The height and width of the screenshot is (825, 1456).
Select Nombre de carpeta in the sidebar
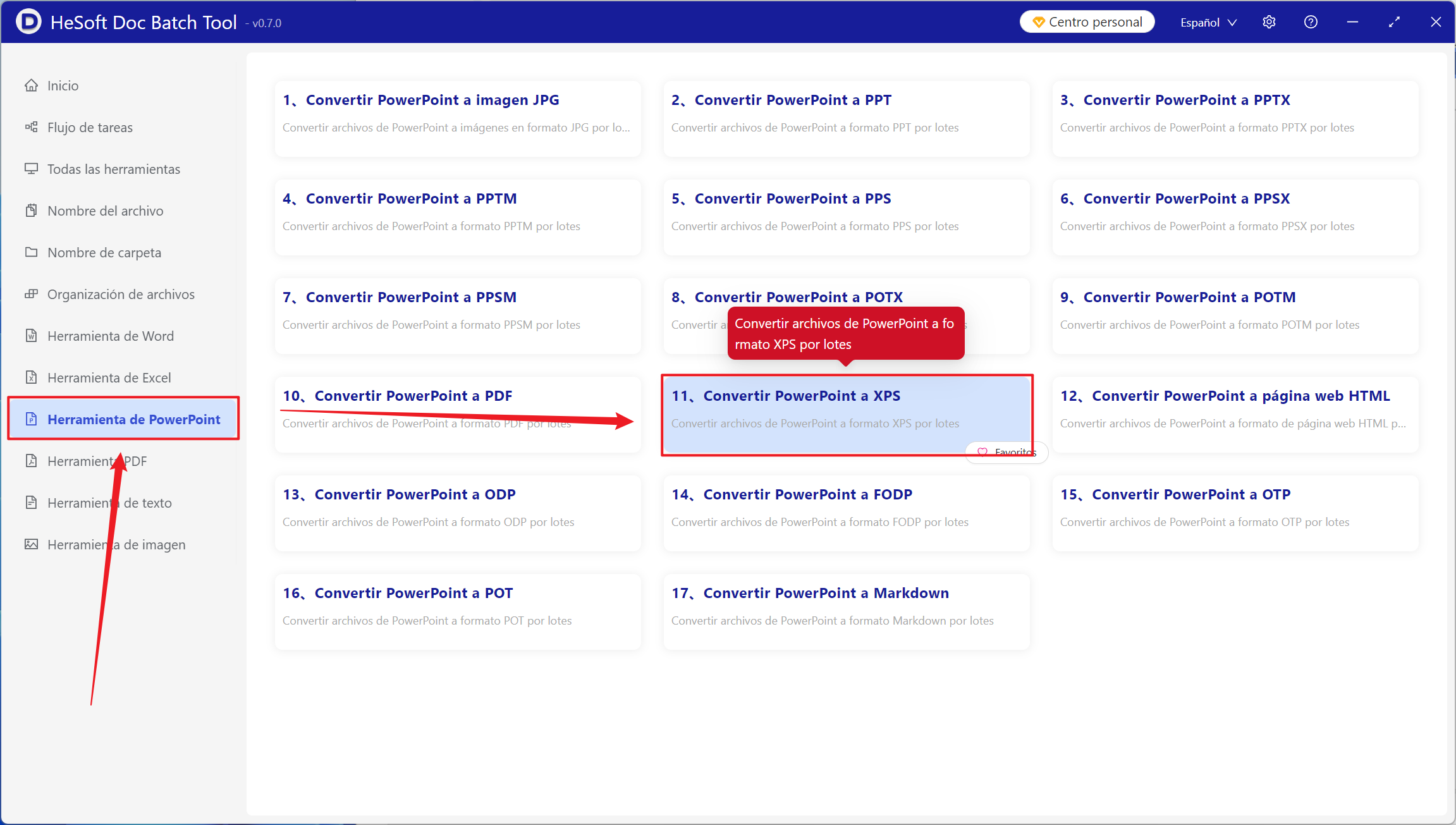coord(123,252)
